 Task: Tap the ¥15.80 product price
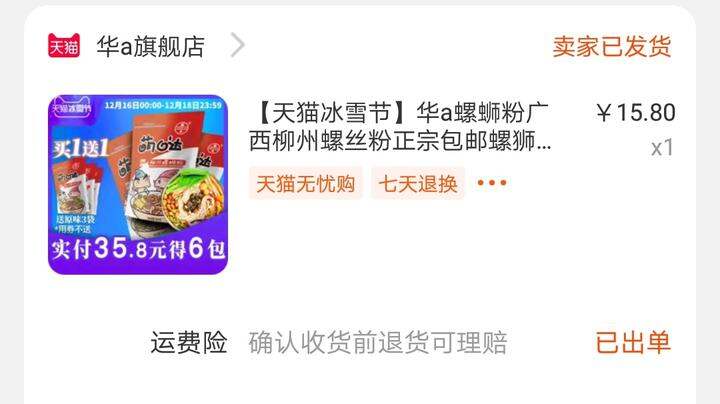tap(636, 112)
